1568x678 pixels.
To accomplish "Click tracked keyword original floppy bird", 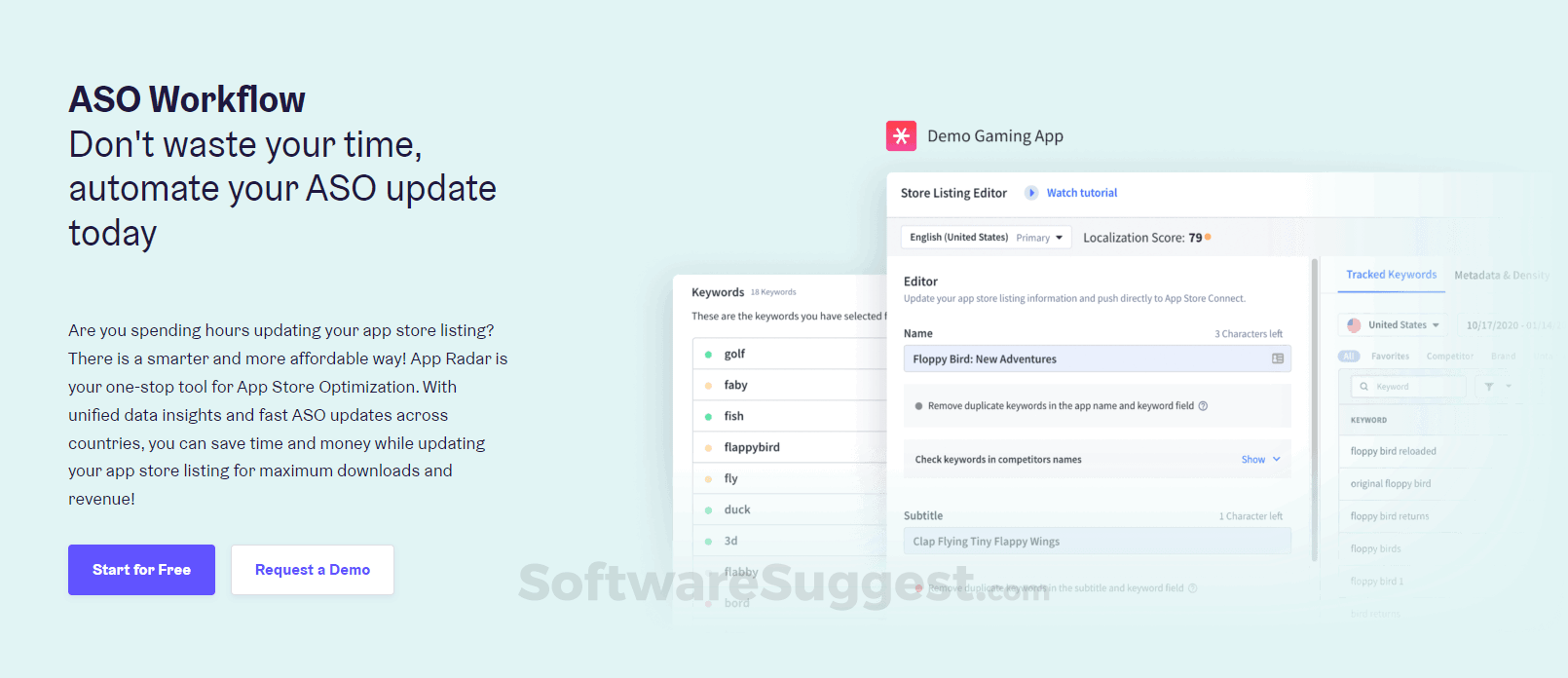I will (1391, 484).
